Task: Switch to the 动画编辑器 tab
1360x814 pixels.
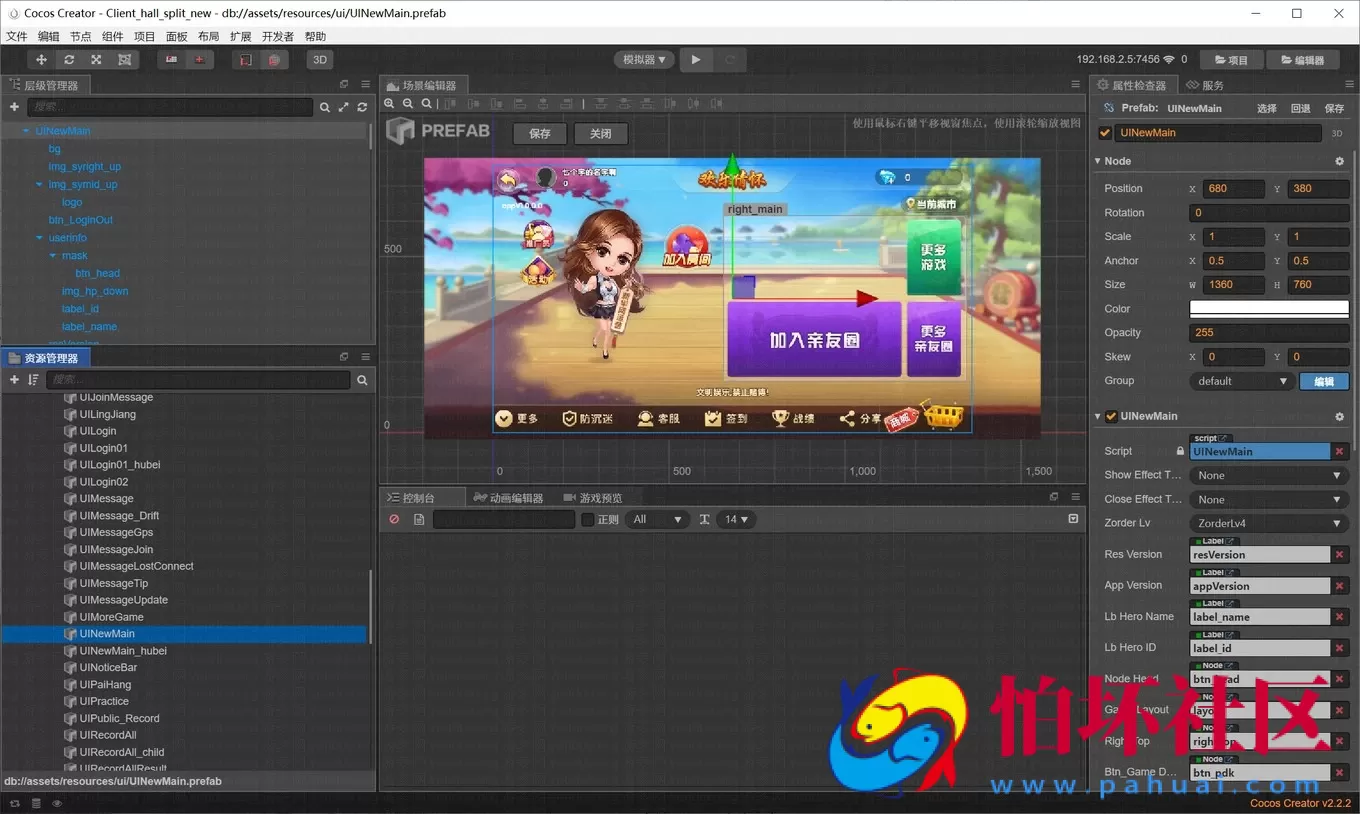Action: click(509, 498)
